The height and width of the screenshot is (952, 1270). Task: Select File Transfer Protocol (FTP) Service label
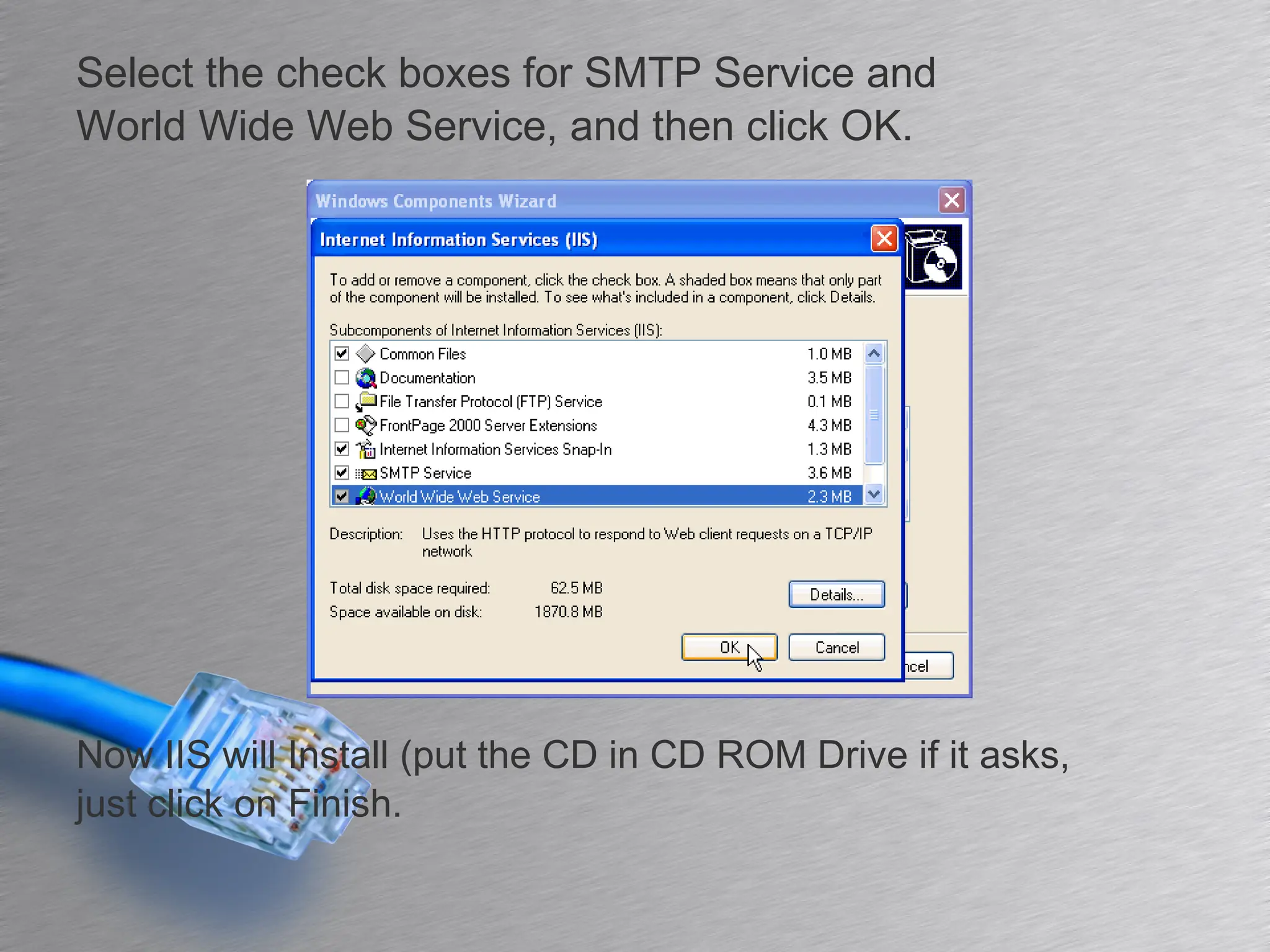[491, 402]
